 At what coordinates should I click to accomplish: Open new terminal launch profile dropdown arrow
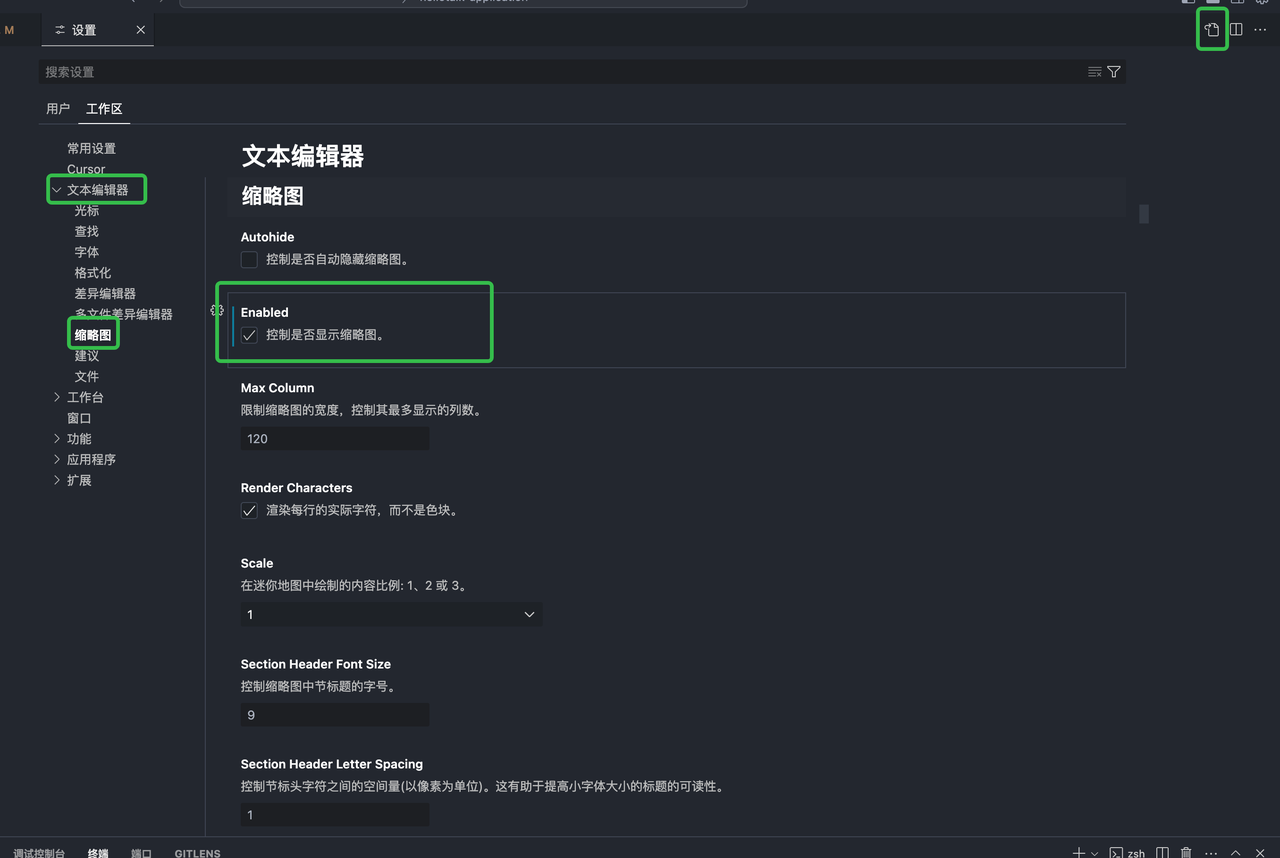pyautogui.click(x=1095, y=853)
